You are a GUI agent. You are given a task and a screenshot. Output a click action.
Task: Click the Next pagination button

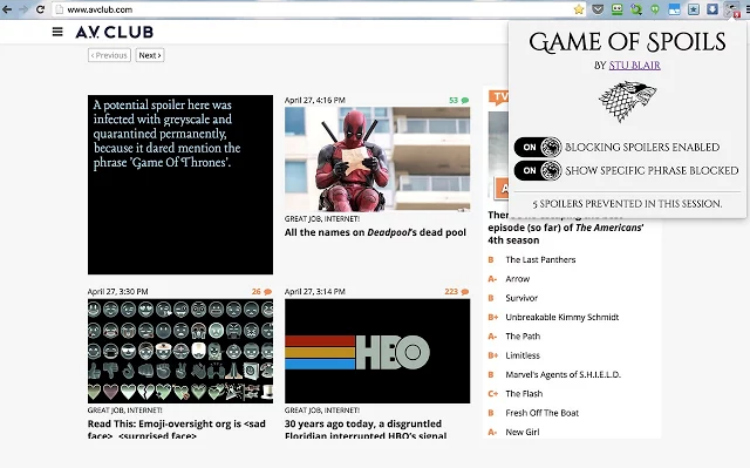(x=149, y=56)
